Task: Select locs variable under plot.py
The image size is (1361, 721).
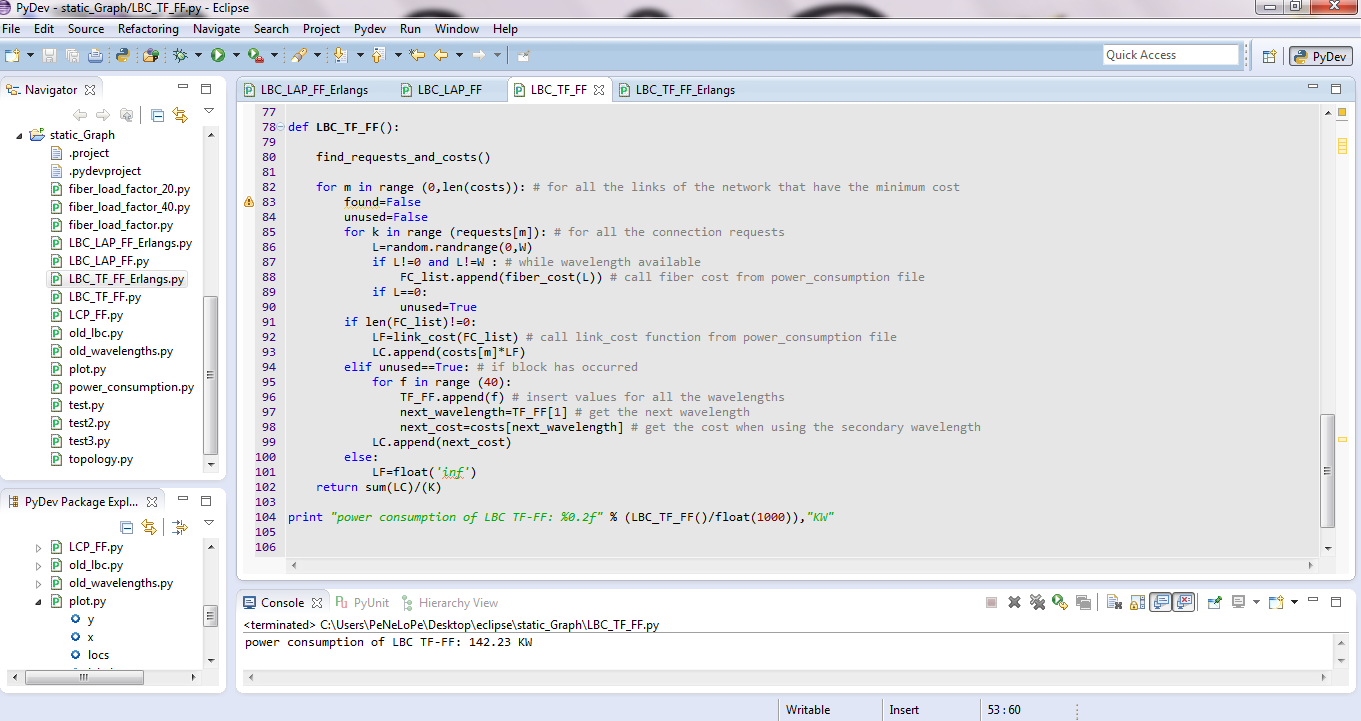Action: (98, 655)
